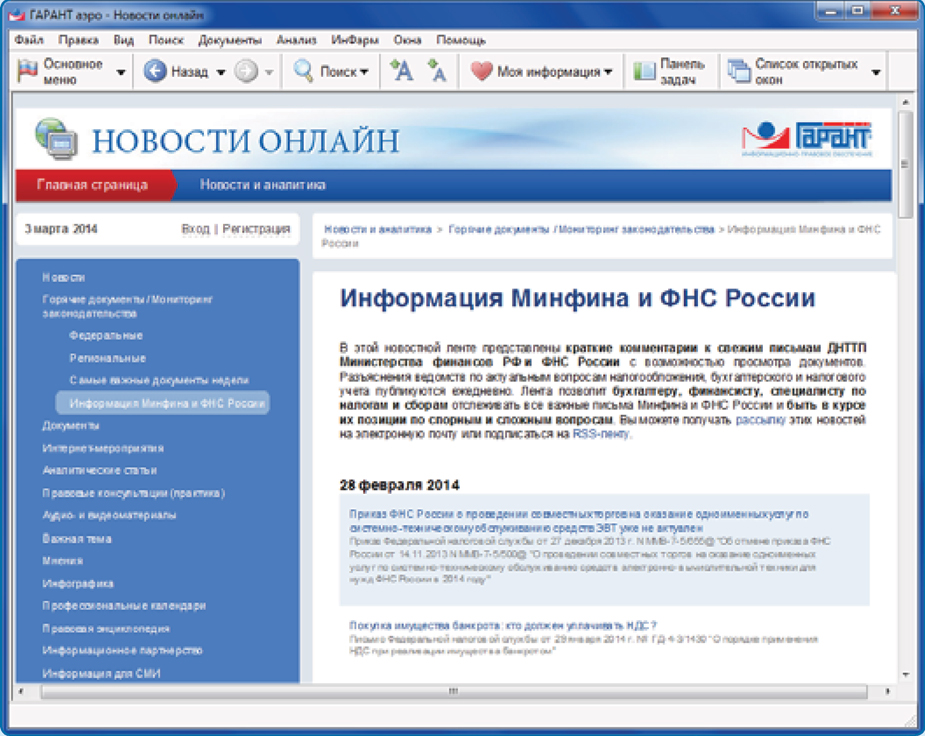This screenshot has width=925, height=736.
Task: Open the Документы menu
Action: [229, 40]
